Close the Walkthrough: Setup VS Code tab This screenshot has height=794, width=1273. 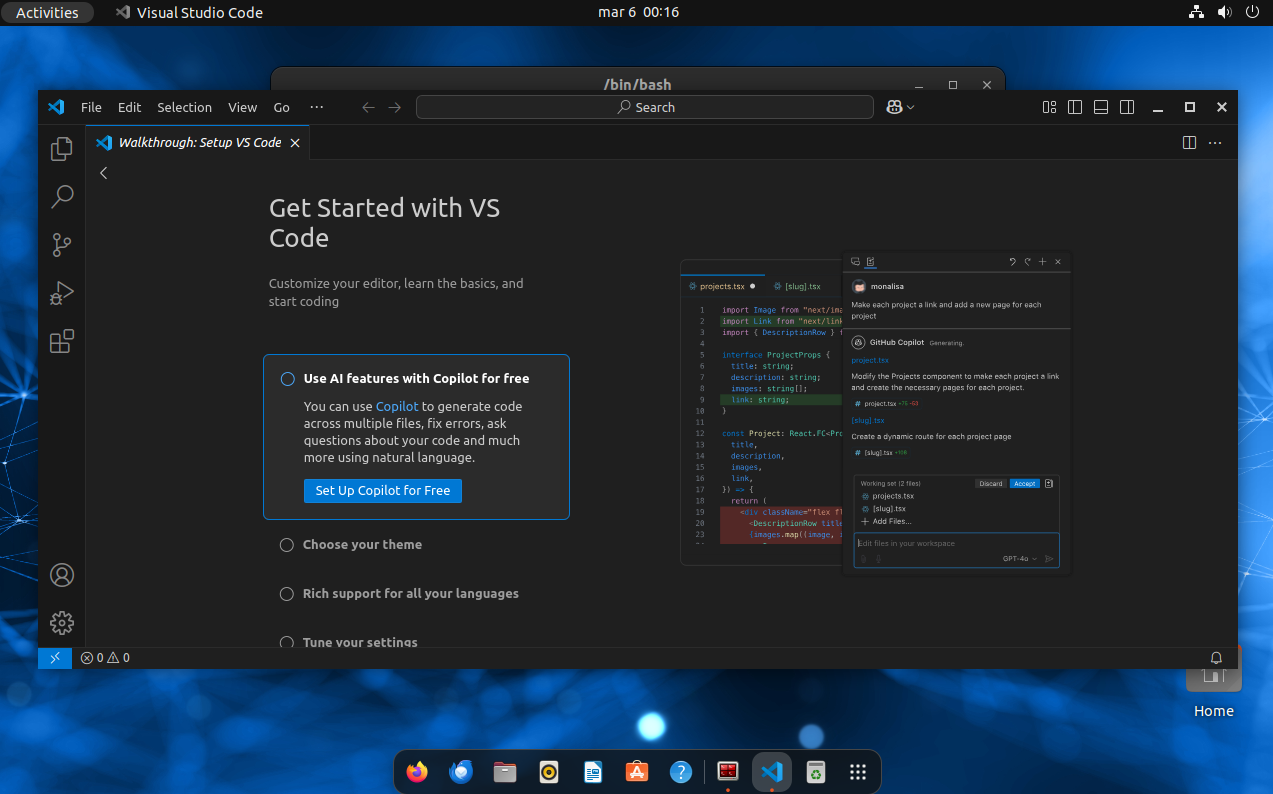295,143
